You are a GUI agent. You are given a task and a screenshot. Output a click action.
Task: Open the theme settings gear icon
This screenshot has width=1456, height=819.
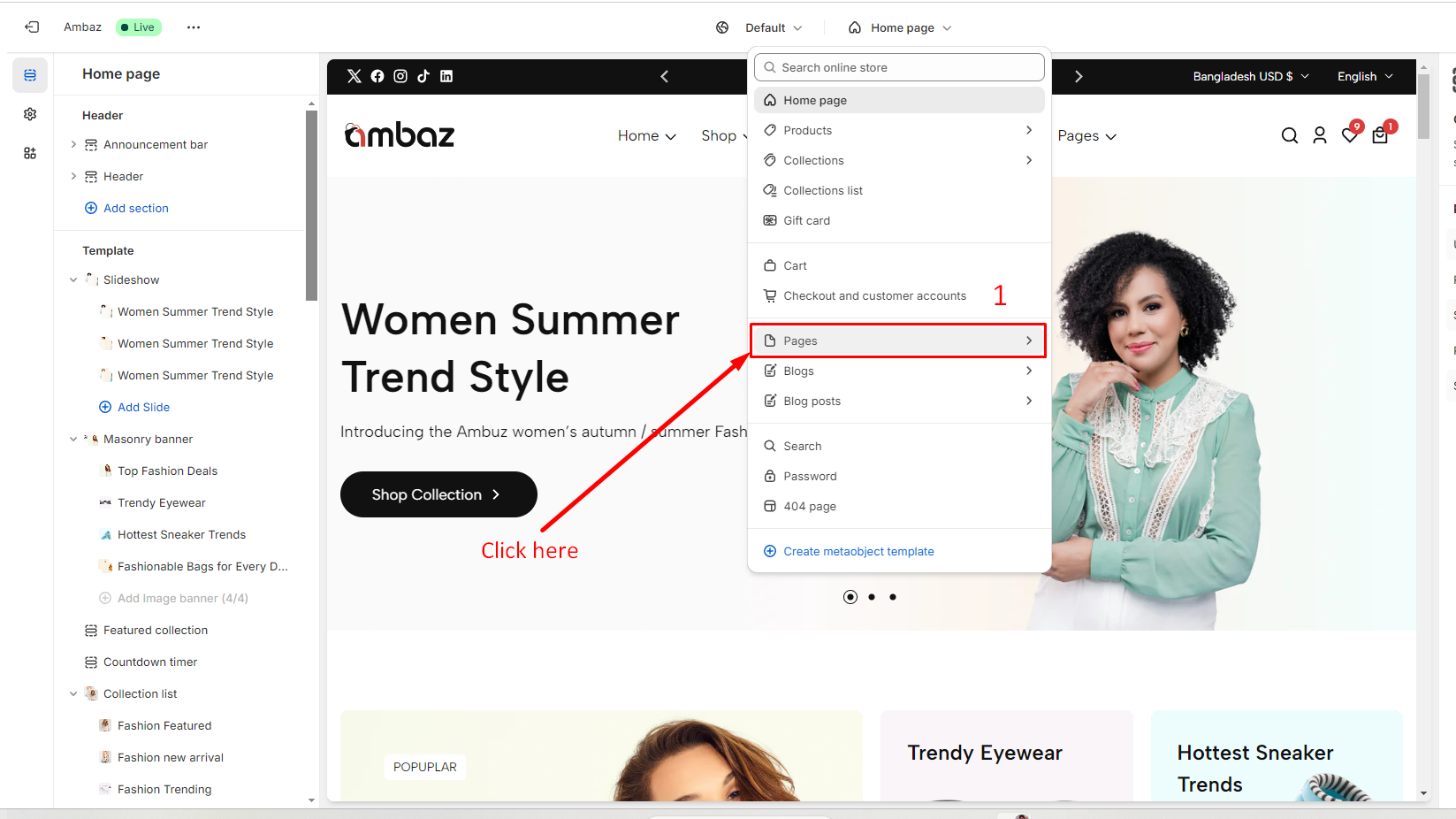coord(30,114)
